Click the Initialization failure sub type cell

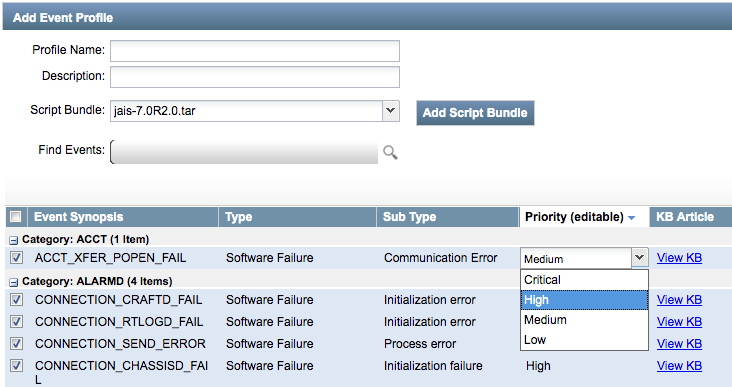(433, 366)
